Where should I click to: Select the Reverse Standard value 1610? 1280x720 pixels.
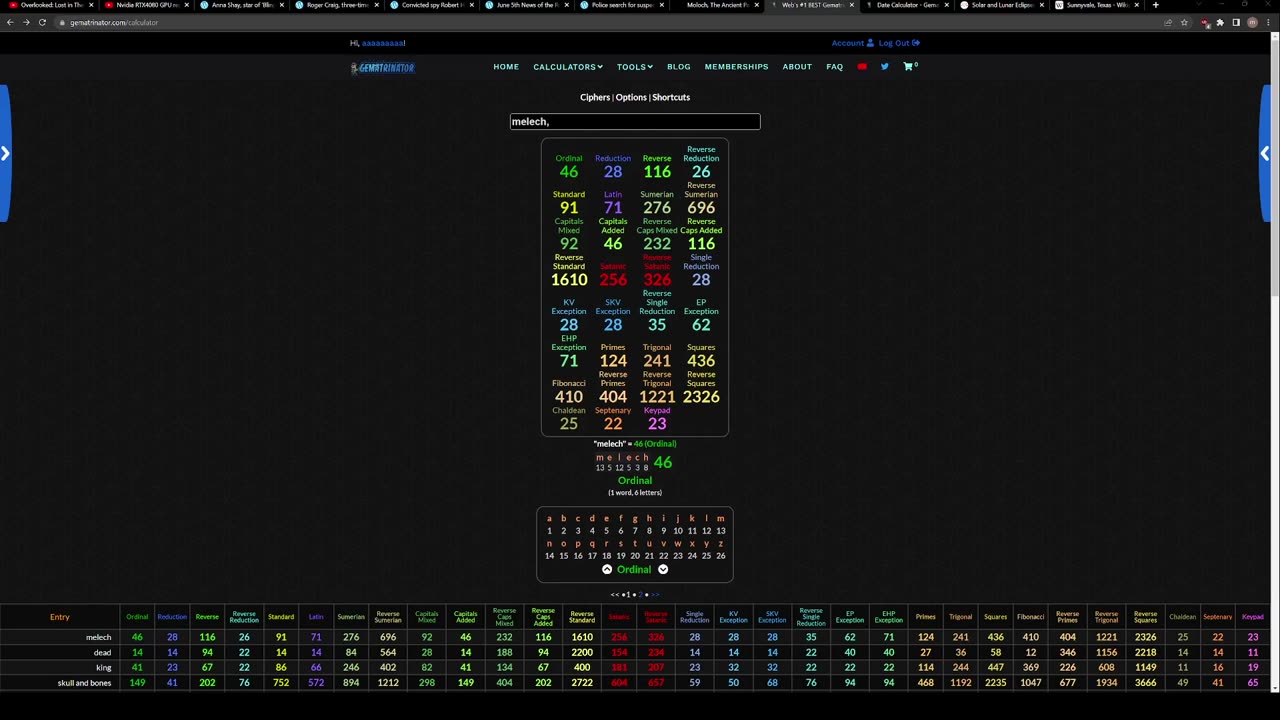point(569,280)
